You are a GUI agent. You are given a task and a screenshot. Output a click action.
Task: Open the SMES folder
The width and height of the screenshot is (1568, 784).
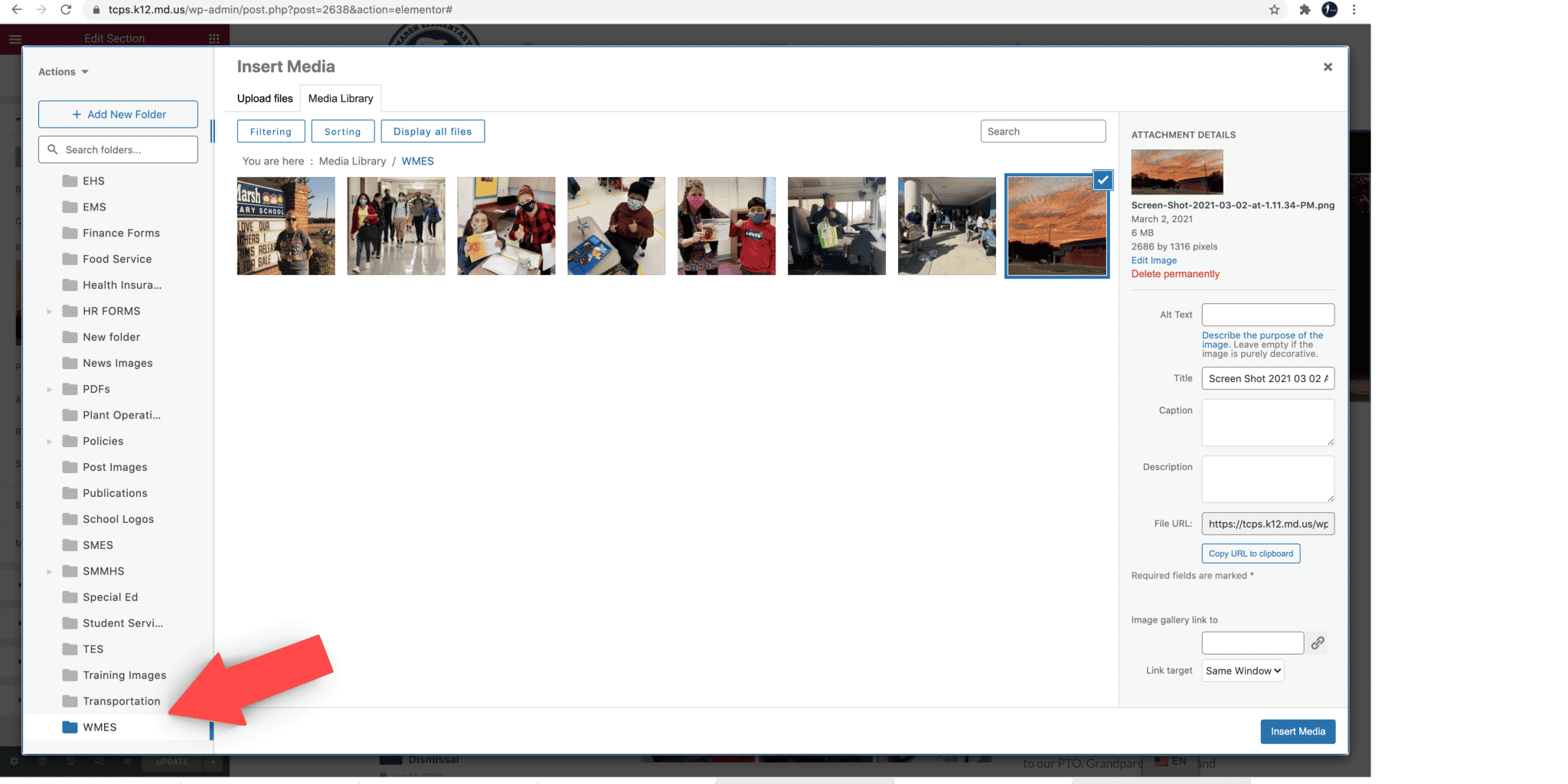(97, 545)
